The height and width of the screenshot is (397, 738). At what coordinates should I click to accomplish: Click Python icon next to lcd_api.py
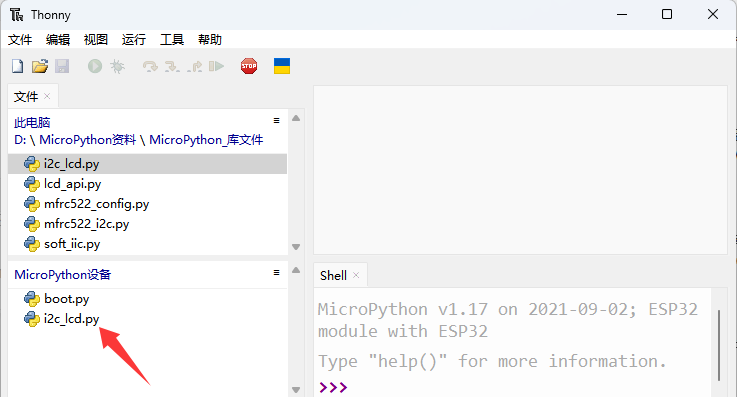[x=32, y=184]
